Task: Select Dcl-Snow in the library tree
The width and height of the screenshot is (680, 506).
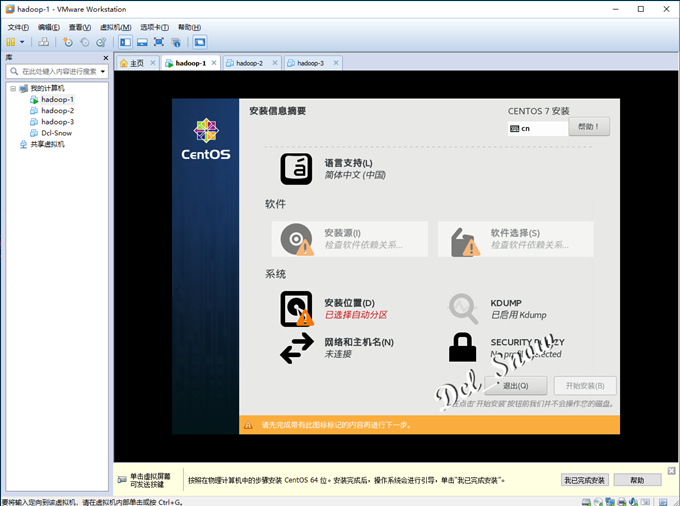Action: 56,133
